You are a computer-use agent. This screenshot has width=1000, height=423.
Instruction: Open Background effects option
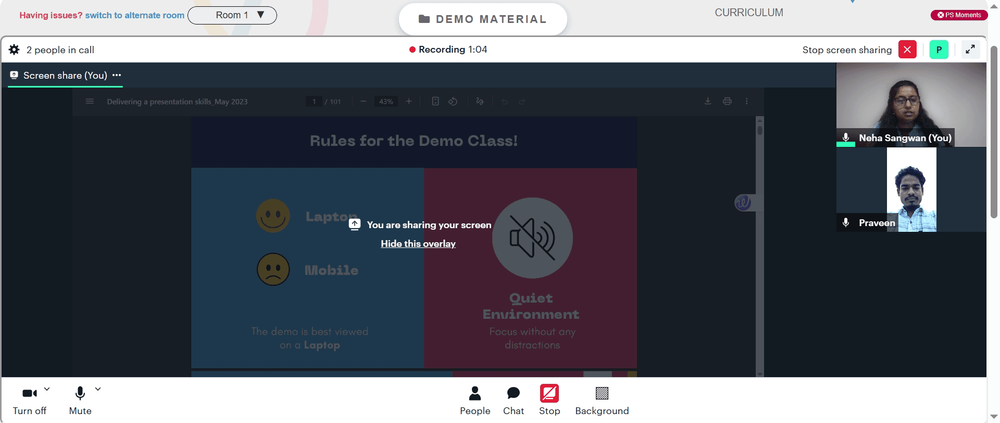602,401
